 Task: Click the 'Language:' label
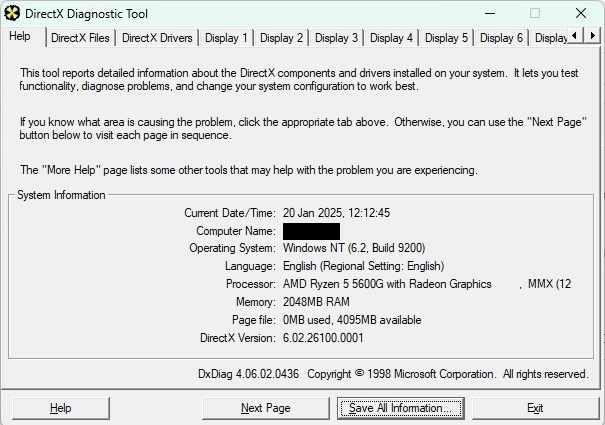tap(250, 266)
